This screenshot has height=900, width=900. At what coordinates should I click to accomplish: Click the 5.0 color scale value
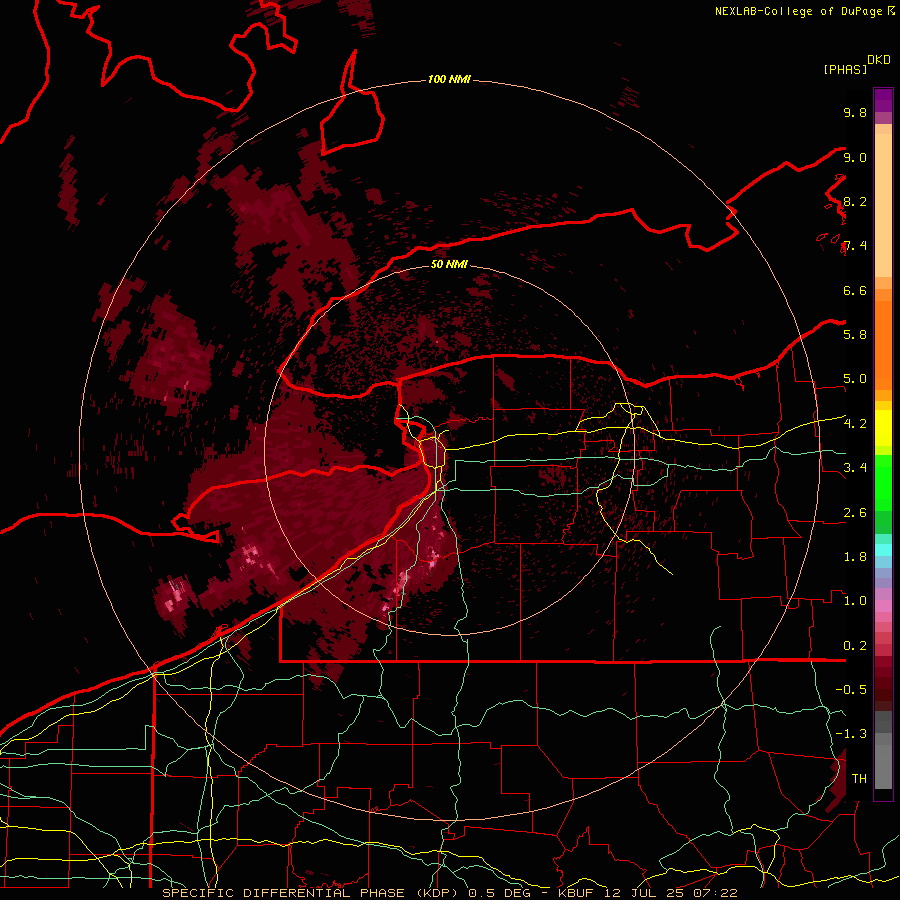tap(855, 379)
